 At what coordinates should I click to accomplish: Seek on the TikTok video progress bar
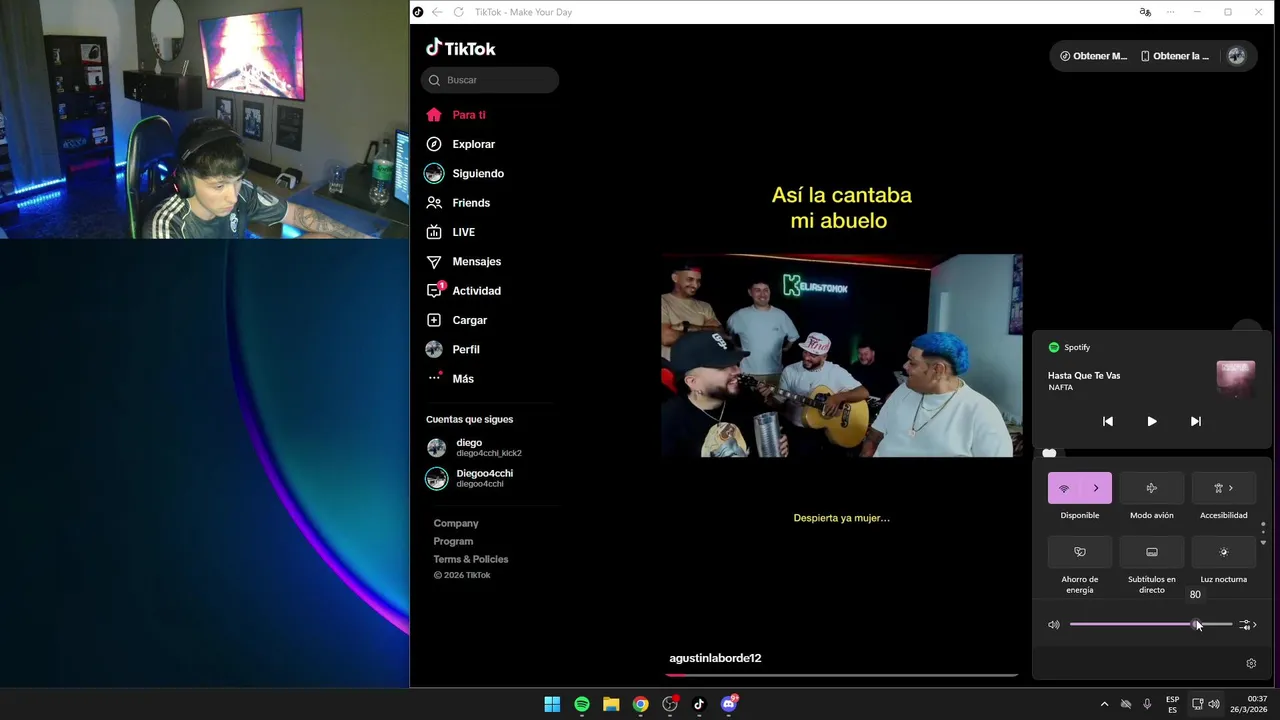pos(842,675)
